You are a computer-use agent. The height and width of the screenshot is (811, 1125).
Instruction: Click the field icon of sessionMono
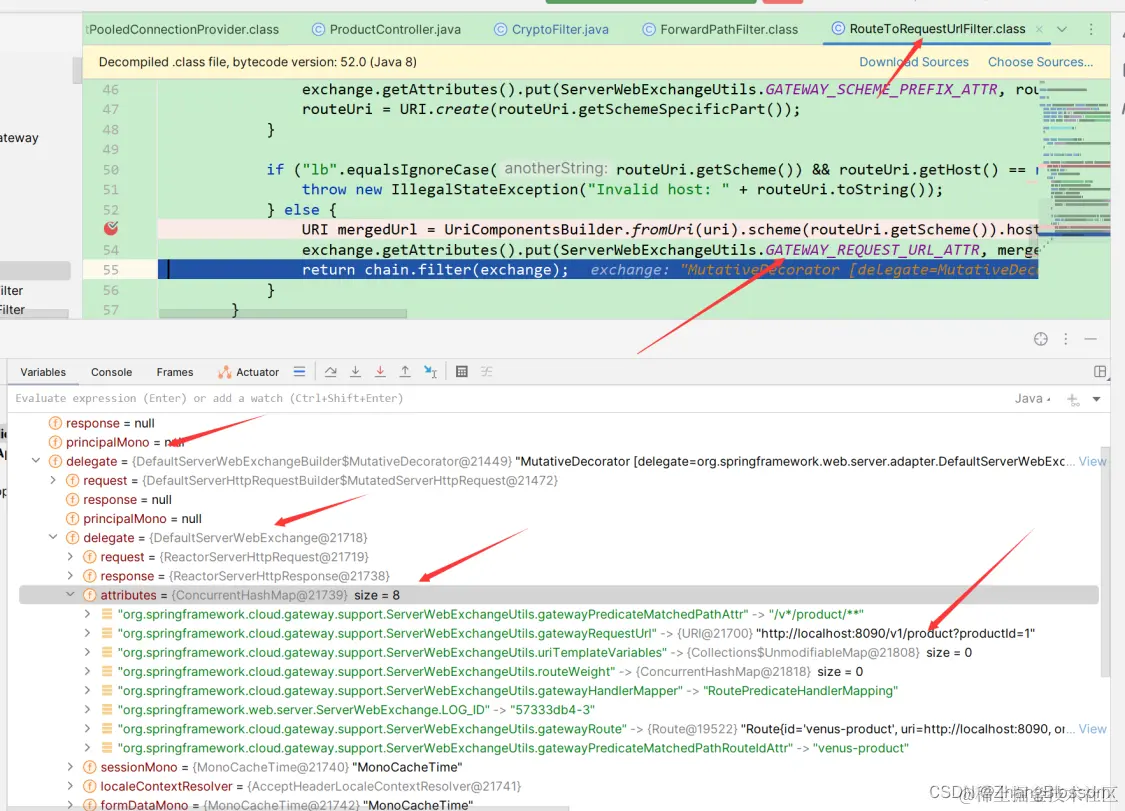[x=90, y=767]
